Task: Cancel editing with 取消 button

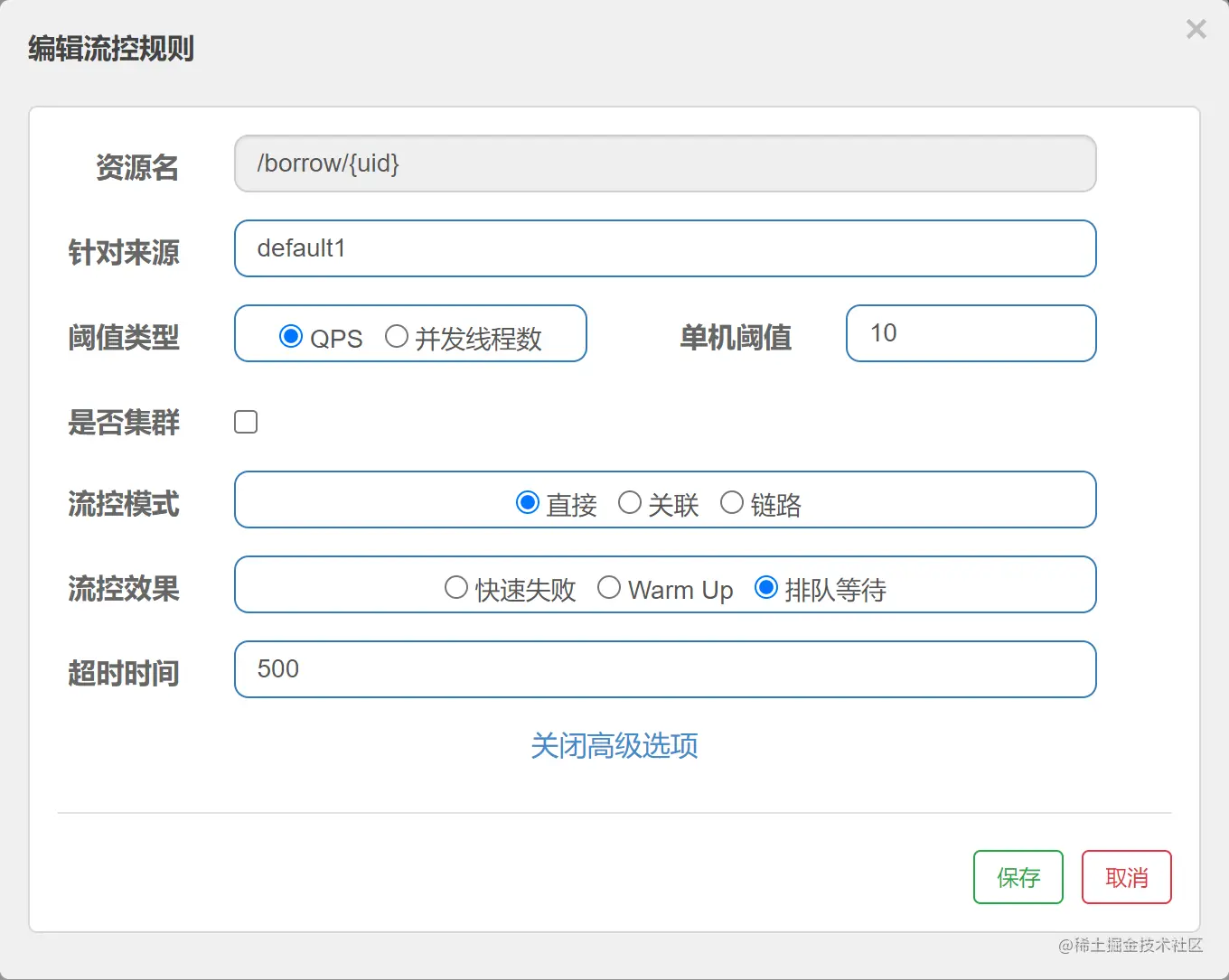Action: (1127, 877)
